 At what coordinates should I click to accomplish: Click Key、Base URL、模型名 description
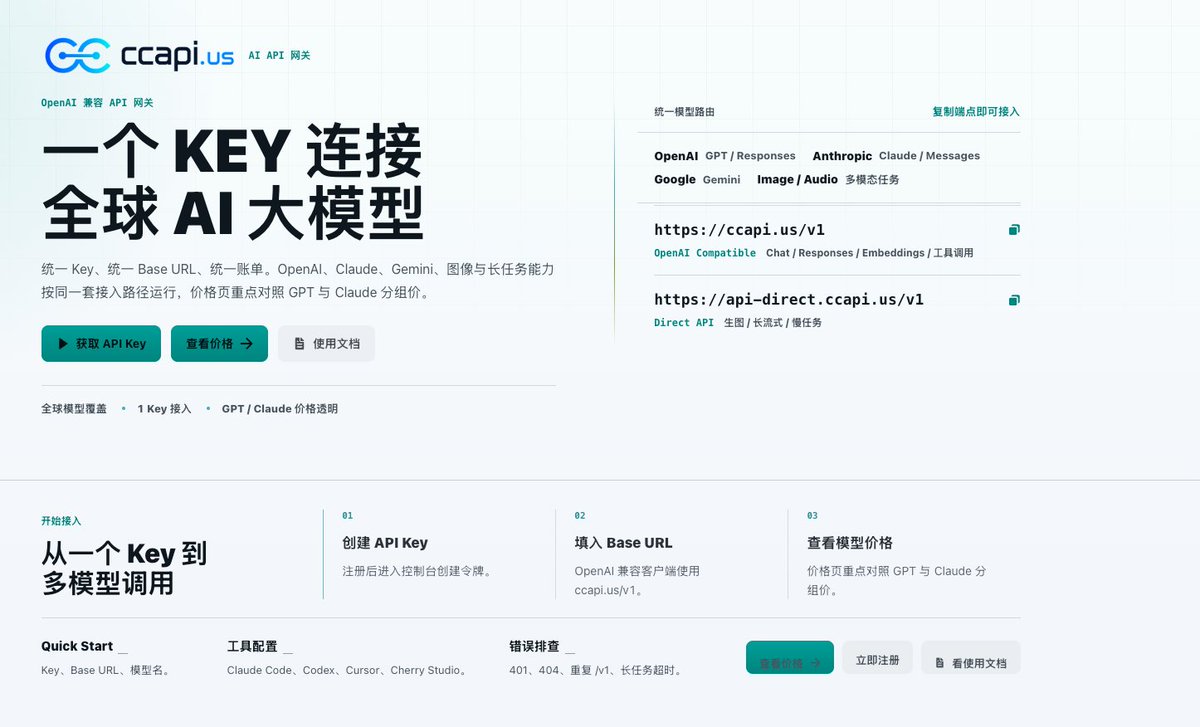point(106,670)
